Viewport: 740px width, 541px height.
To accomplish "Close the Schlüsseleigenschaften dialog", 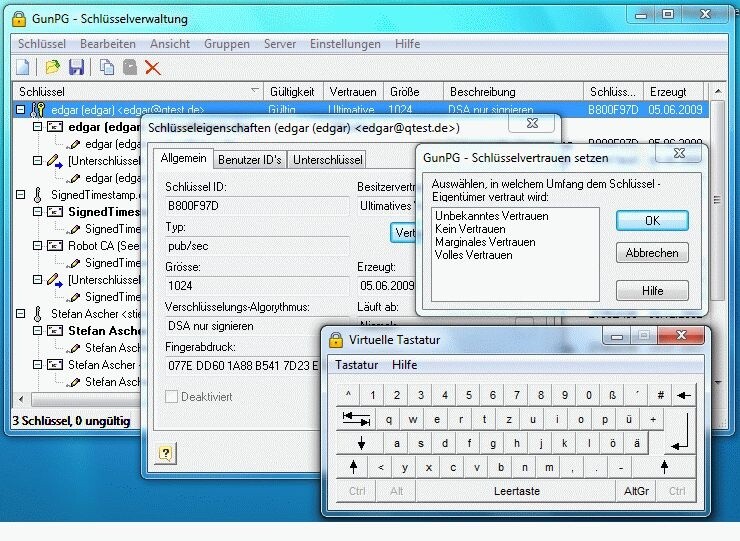I will tap(532, 123).
